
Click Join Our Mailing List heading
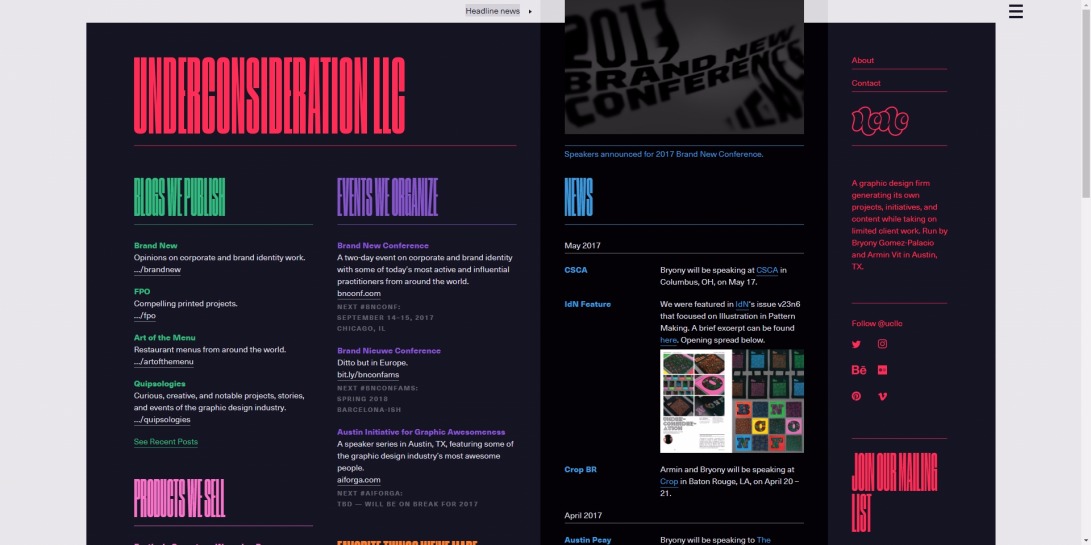[894, 492]
